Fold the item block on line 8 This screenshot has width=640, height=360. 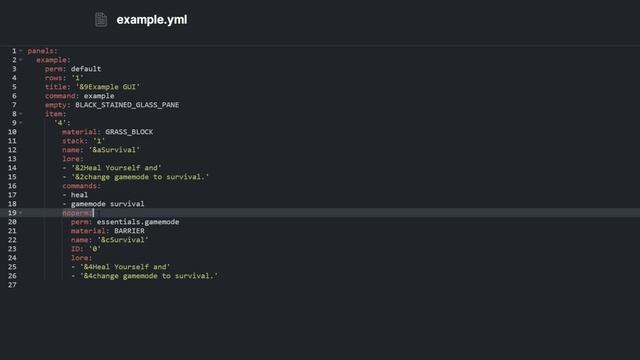coord(21,114)
